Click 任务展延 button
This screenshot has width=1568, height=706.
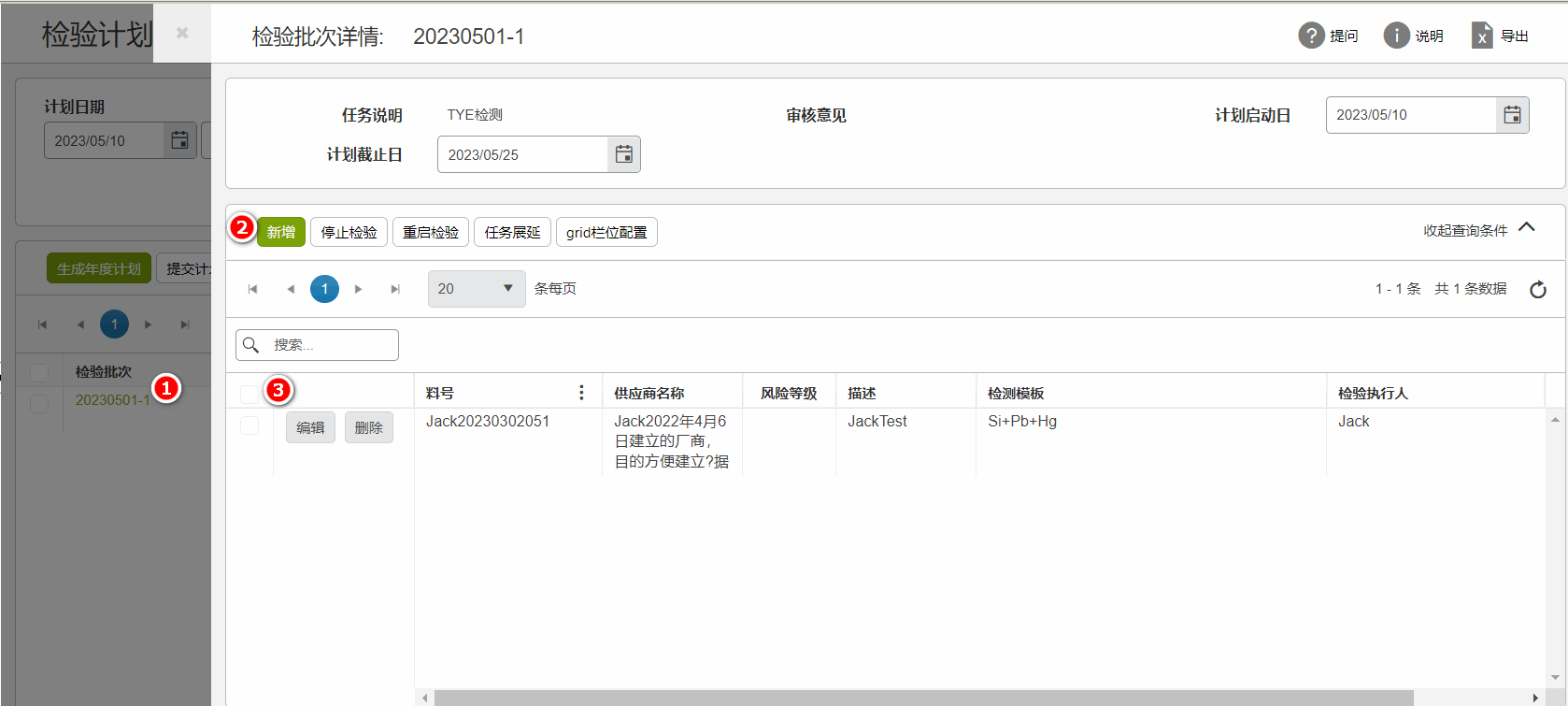pos(512,232)
